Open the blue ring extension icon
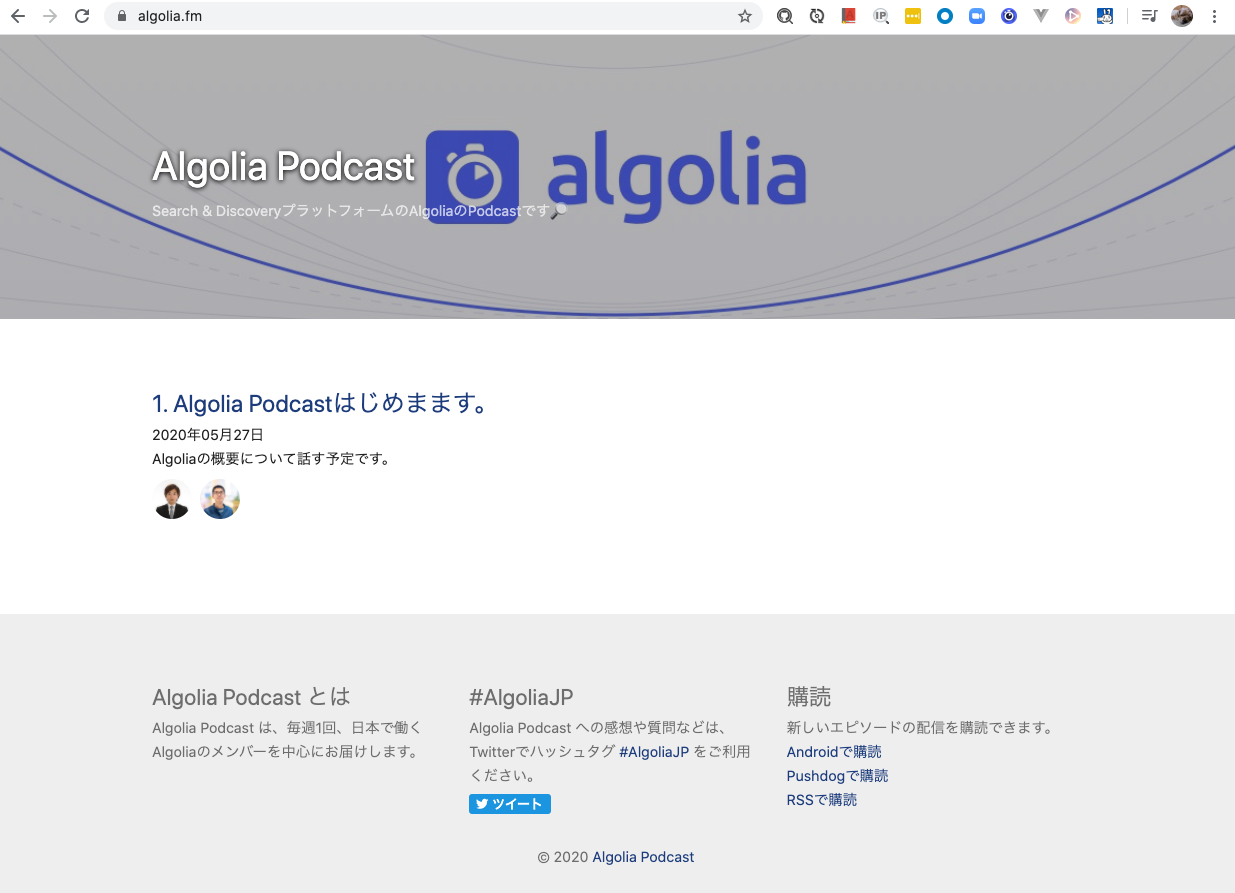Image resolution: width=1235 pixels, height=893 pixels. tap(945, 16)
